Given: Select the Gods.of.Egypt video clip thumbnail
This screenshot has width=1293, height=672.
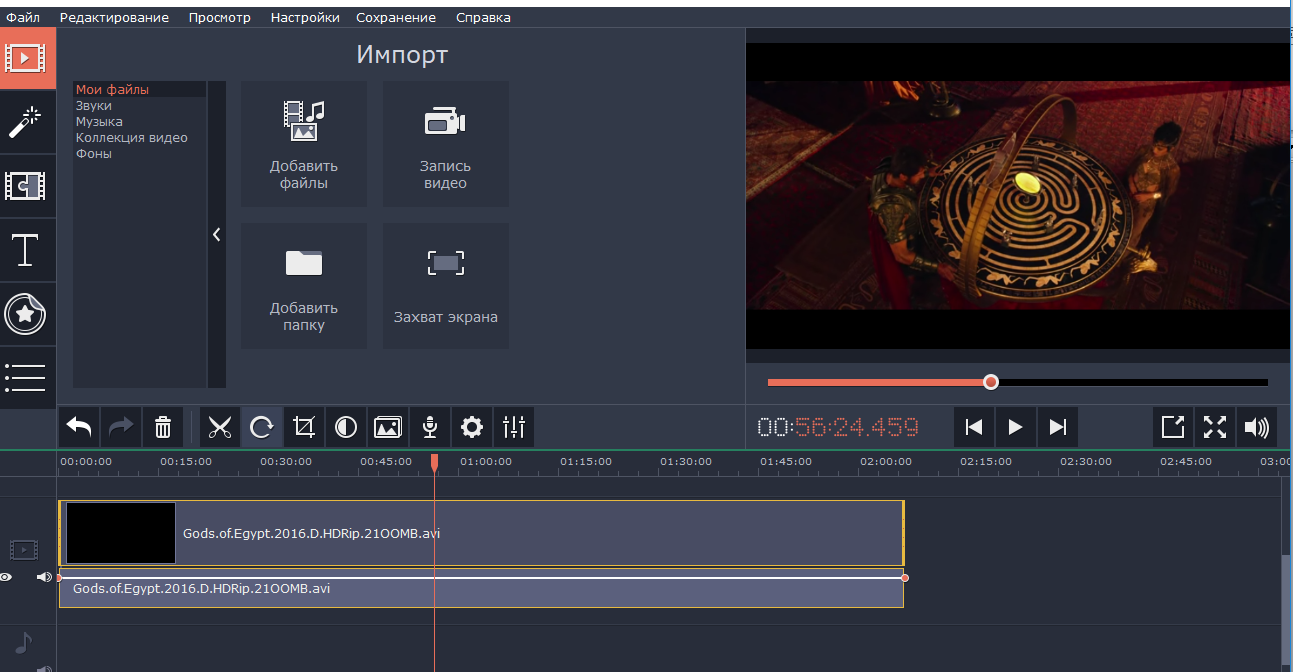Looking at the screenshot, I should pyautogui.click(x=121, y=533).
